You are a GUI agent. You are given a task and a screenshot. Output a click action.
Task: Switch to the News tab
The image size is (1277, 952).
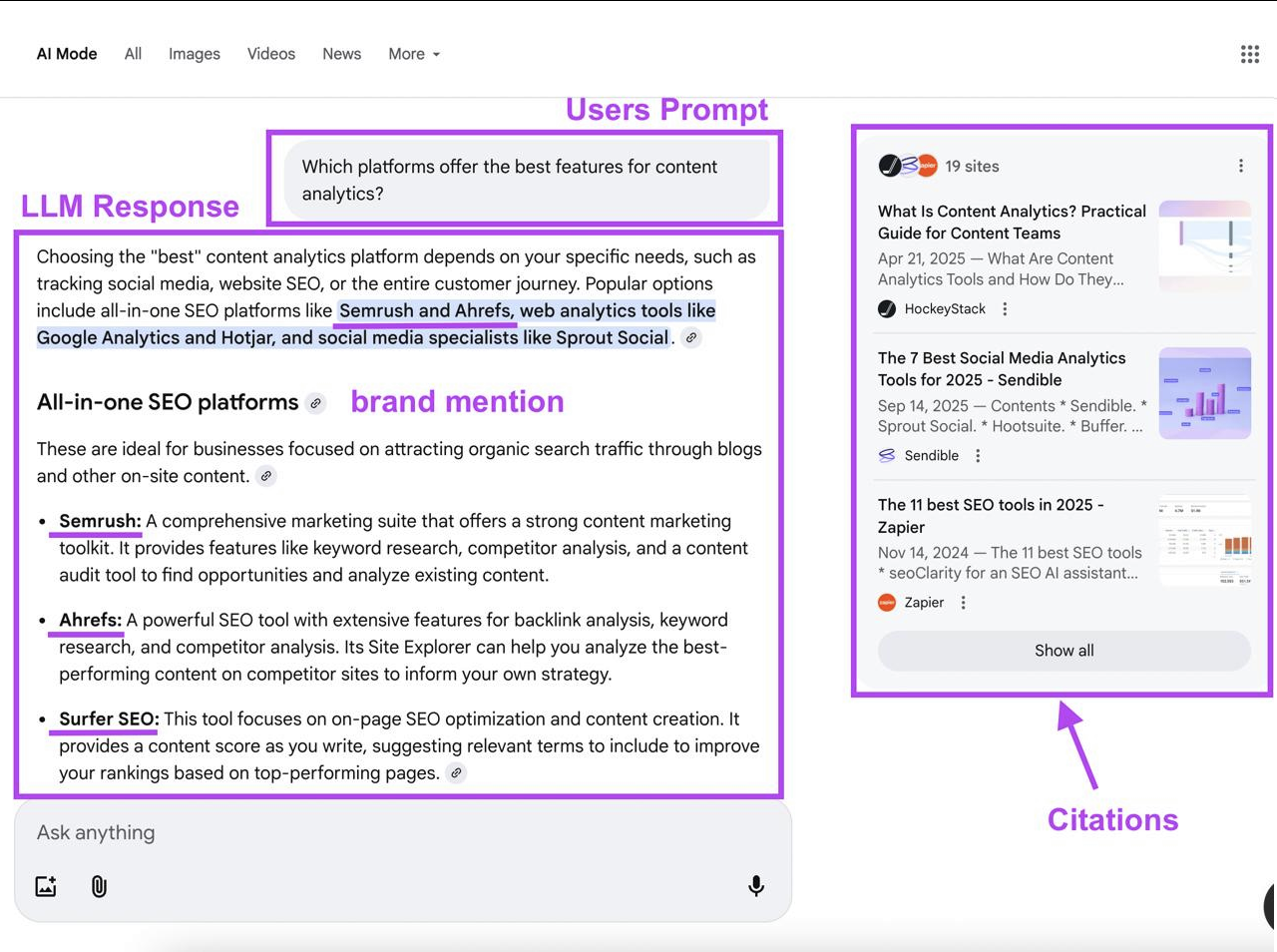point(341,54)
